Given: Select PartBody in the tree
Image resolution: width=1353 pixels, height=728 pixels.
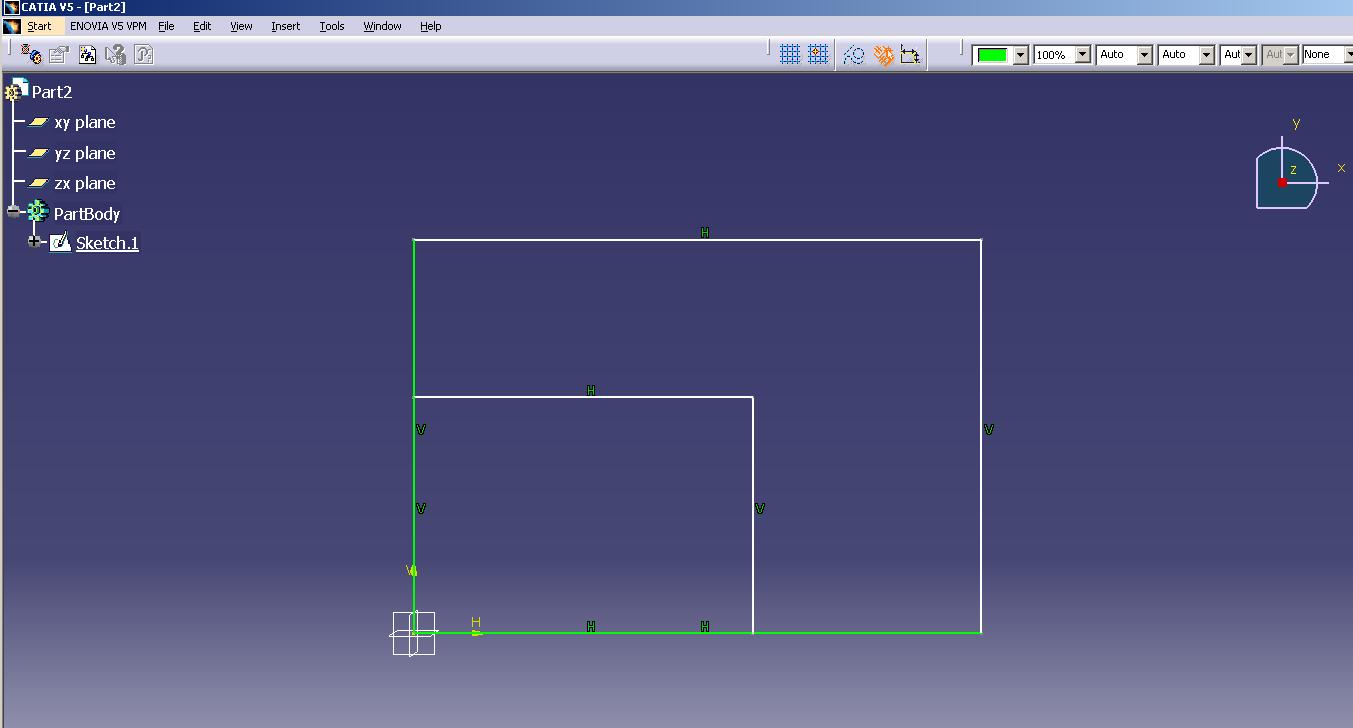Looking at the screenshot, I should click(x=87, y=214).
